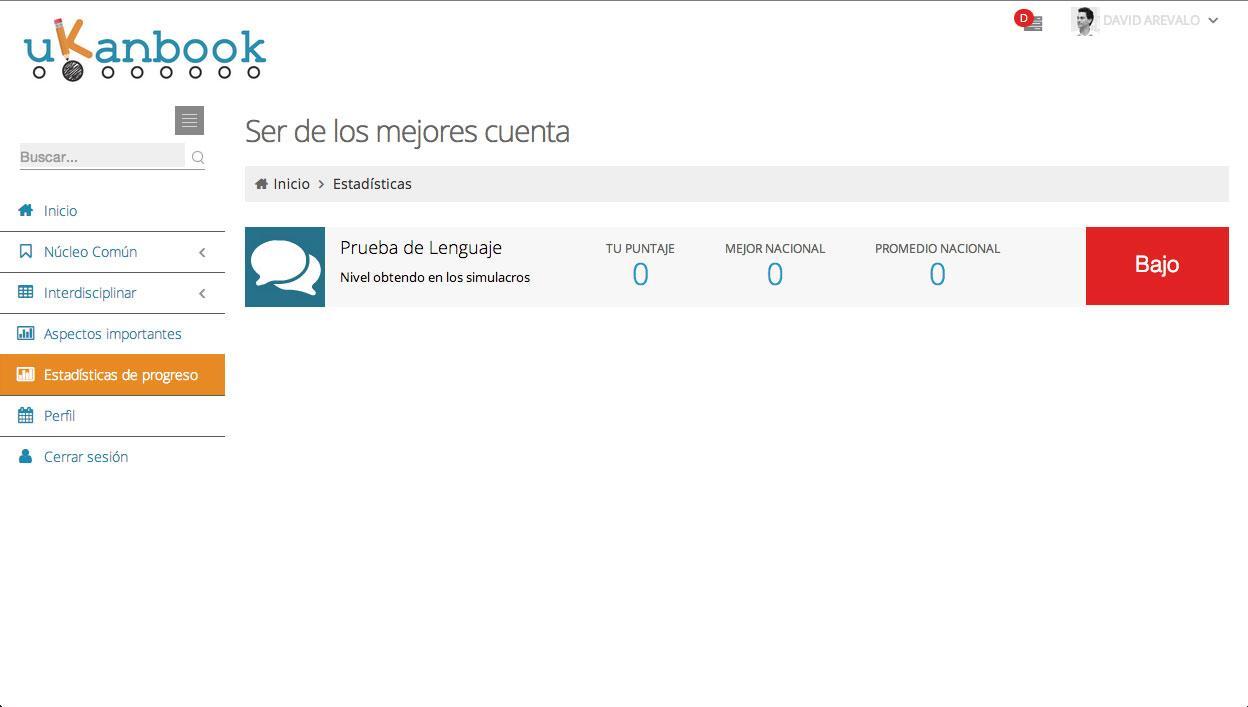Select Estadísticas de progreso menu item
The image size is (1248, 707).
pyautogui.click(x=120, y=375)
